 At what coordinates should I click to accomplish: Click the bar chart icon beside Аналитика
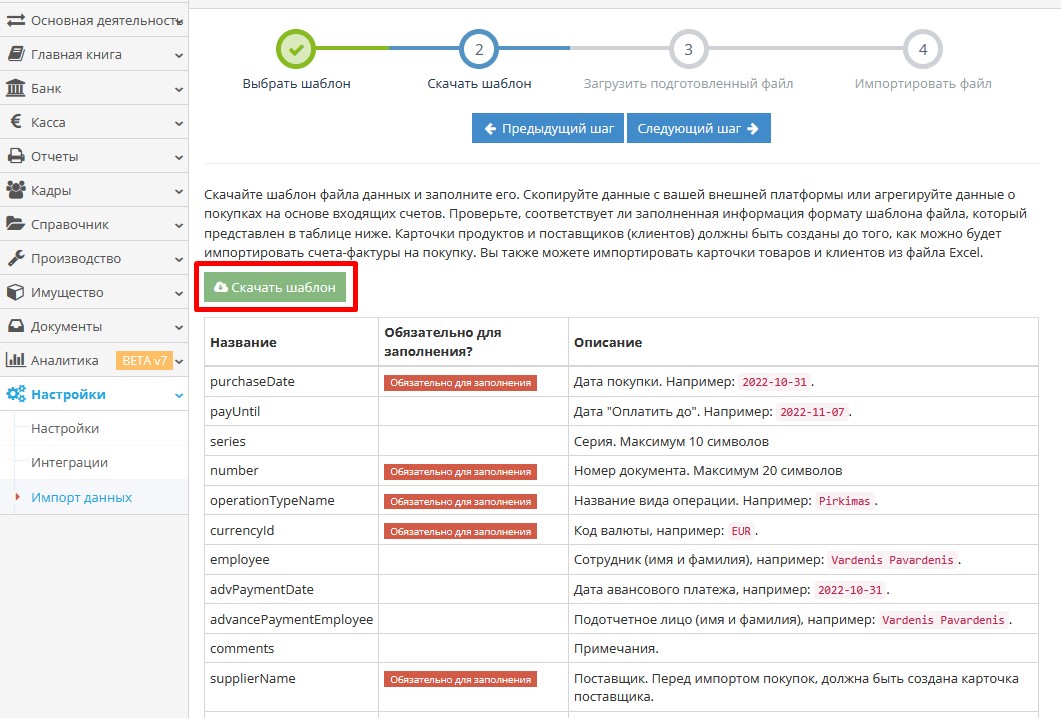click(x=16, y=361)
